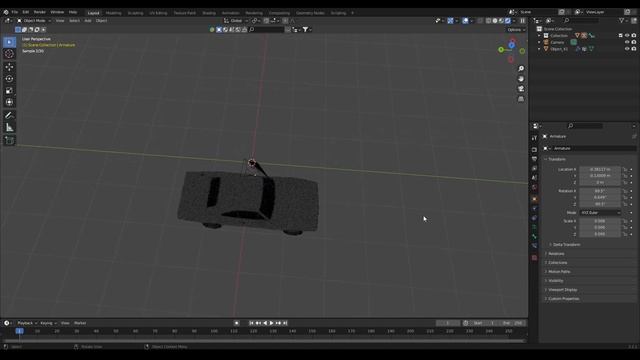This screenshot has width=640, height=360.
Task: Open the viewport Add menu
Action: tap(88, 20)
